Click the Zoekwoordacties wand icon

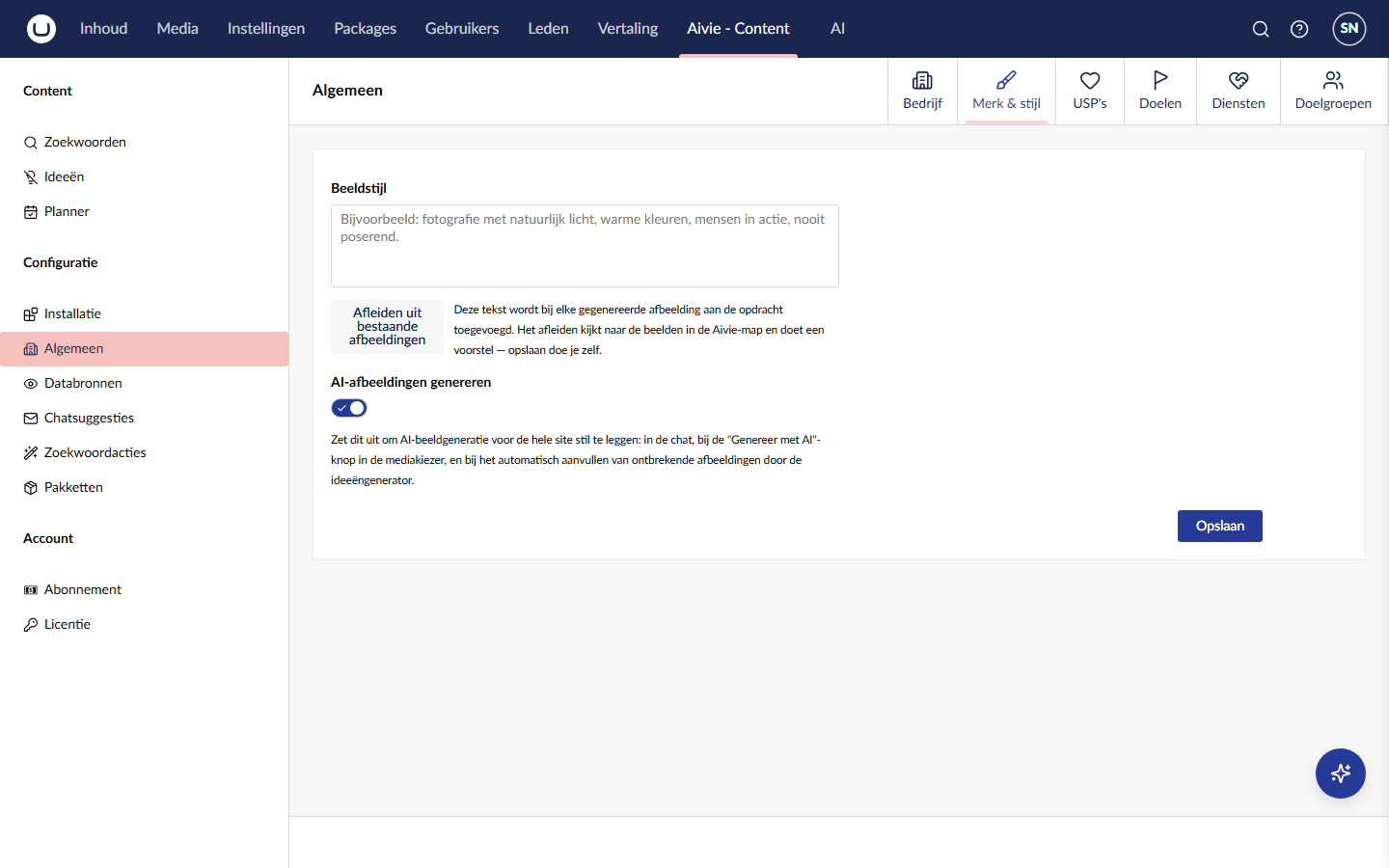31,453
